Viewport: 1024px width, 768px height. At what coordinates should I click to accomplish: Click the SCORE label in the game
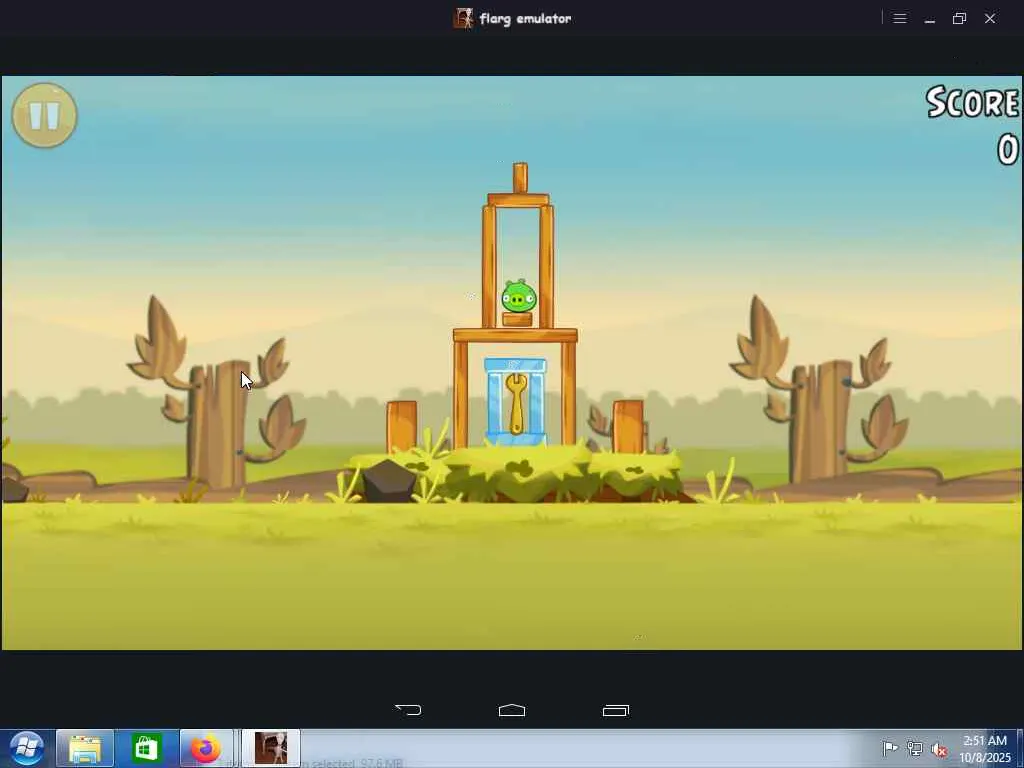click(x=972, y=103)
